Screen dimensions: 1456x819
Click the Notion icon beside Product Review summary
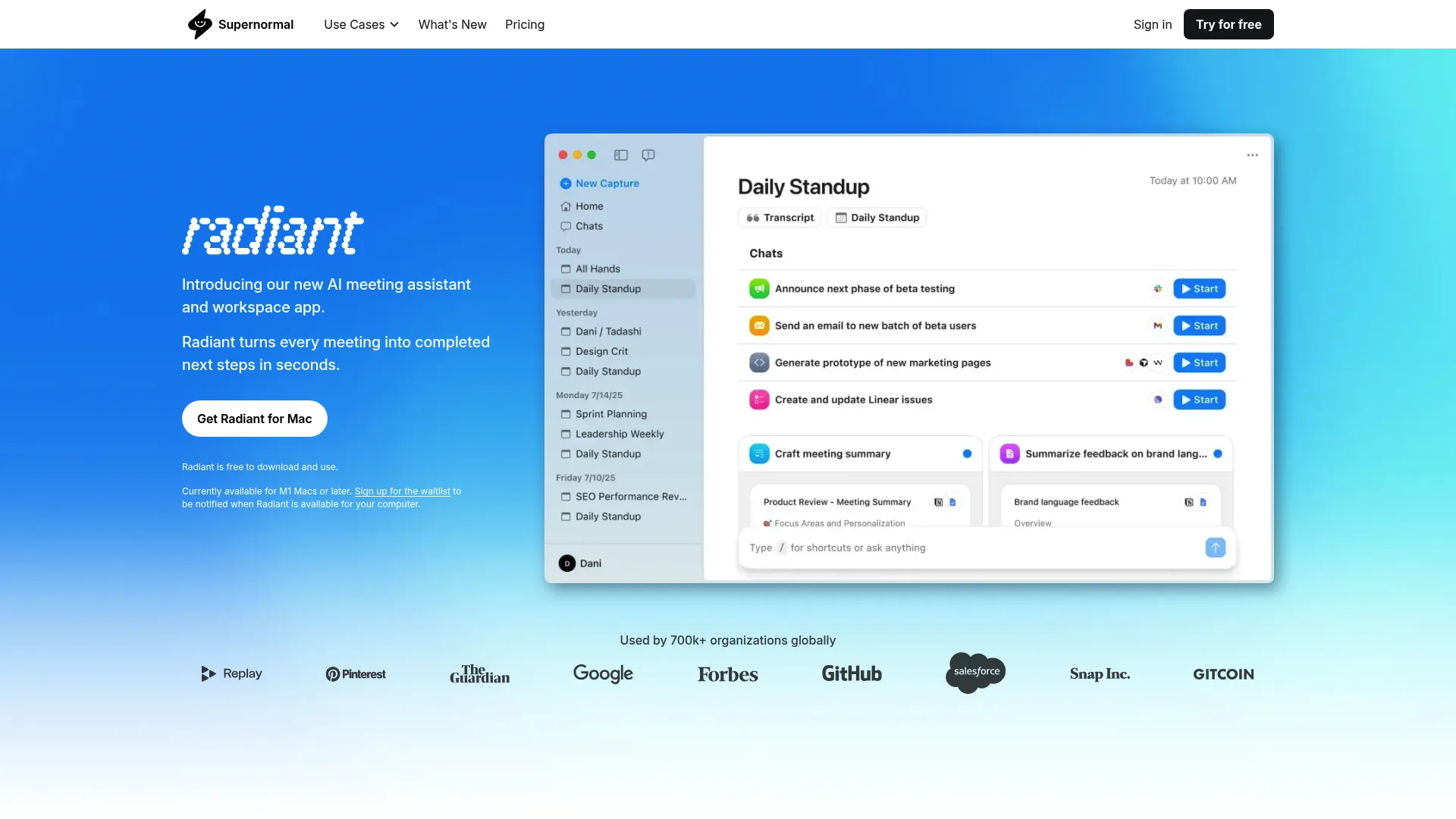[938, 501]
